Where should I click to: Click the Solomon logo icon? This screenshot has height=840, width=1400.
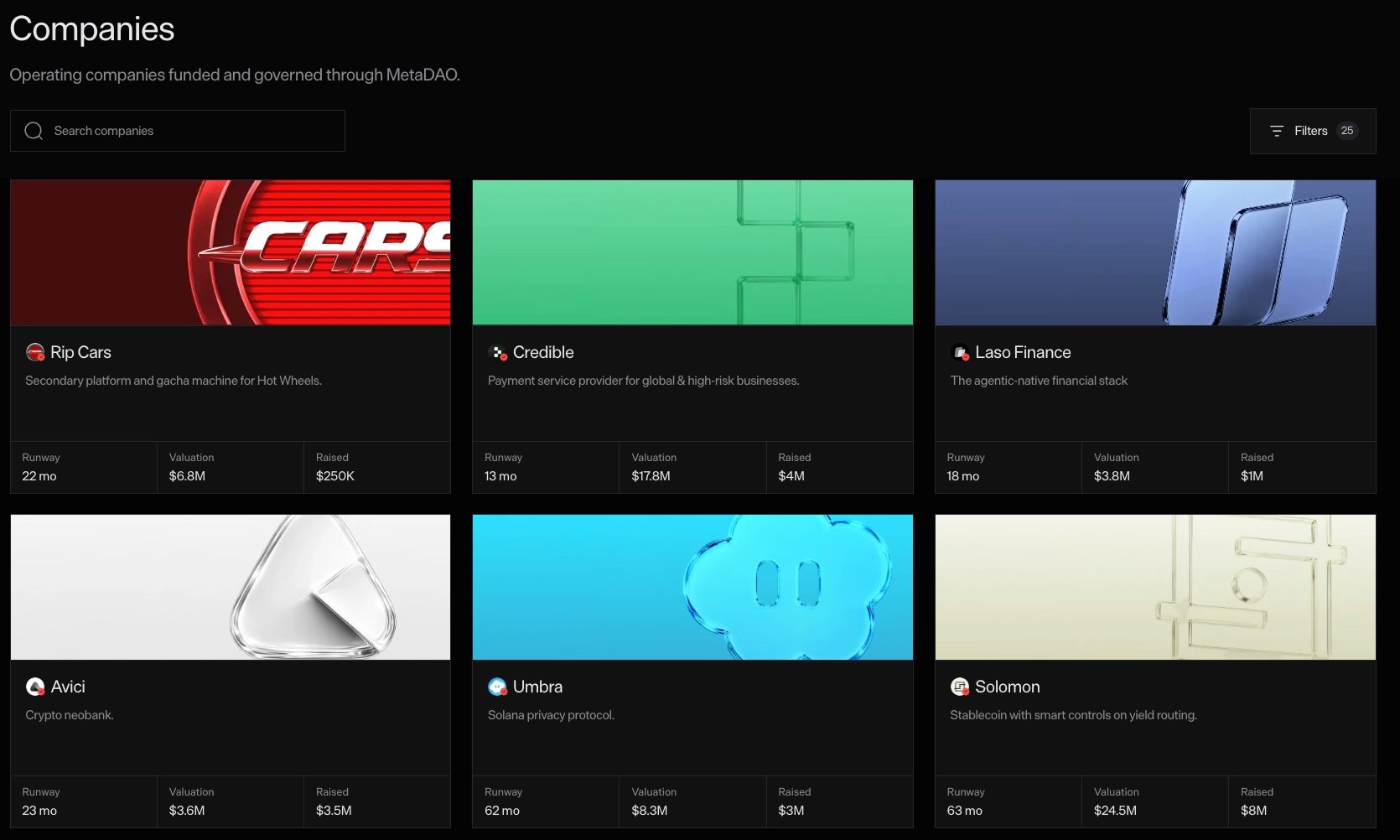tap(960, 687)
